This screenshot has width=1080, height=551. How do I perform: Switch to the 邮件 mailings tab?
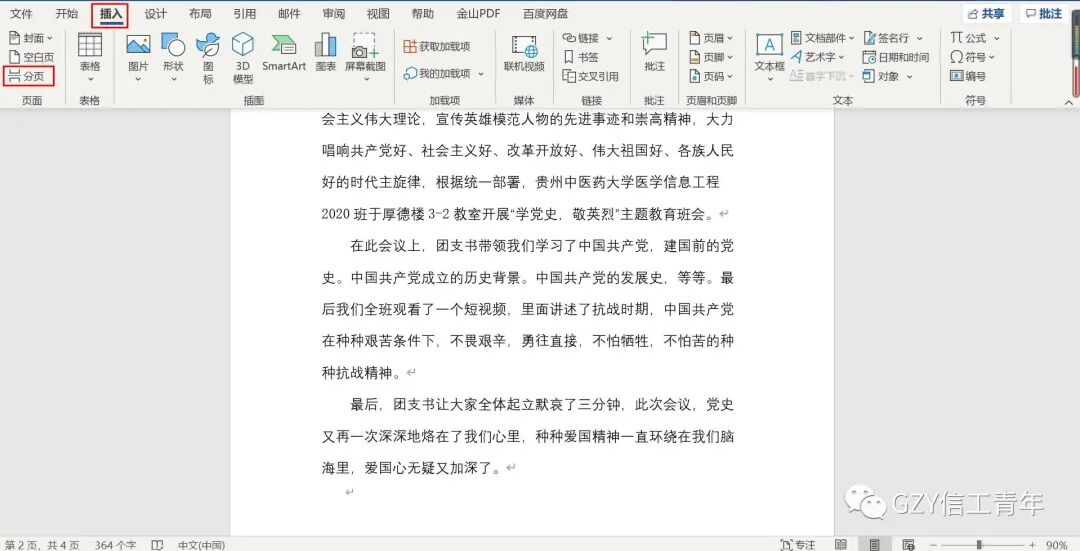click(x=289, y=14)
